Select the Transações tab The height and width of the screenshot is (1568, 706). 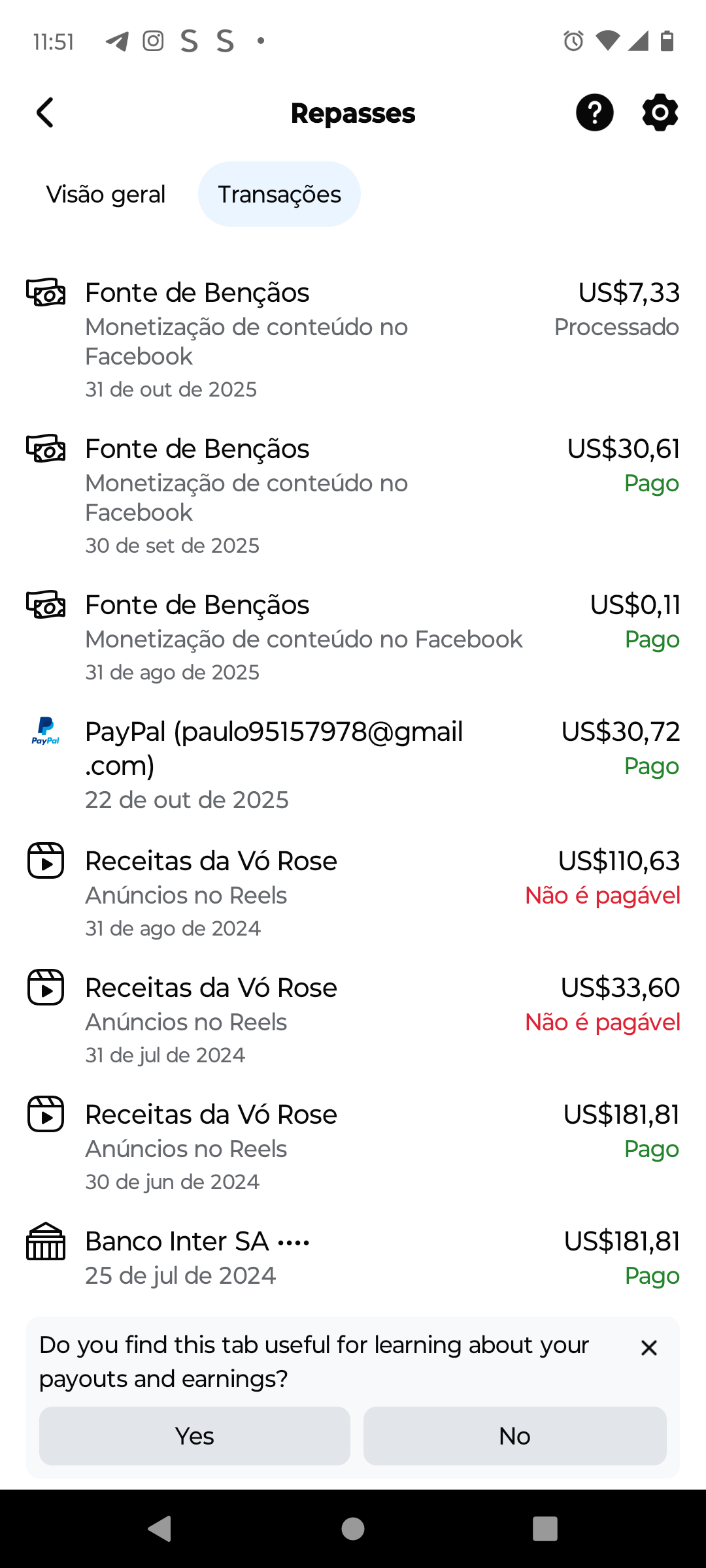279,195
